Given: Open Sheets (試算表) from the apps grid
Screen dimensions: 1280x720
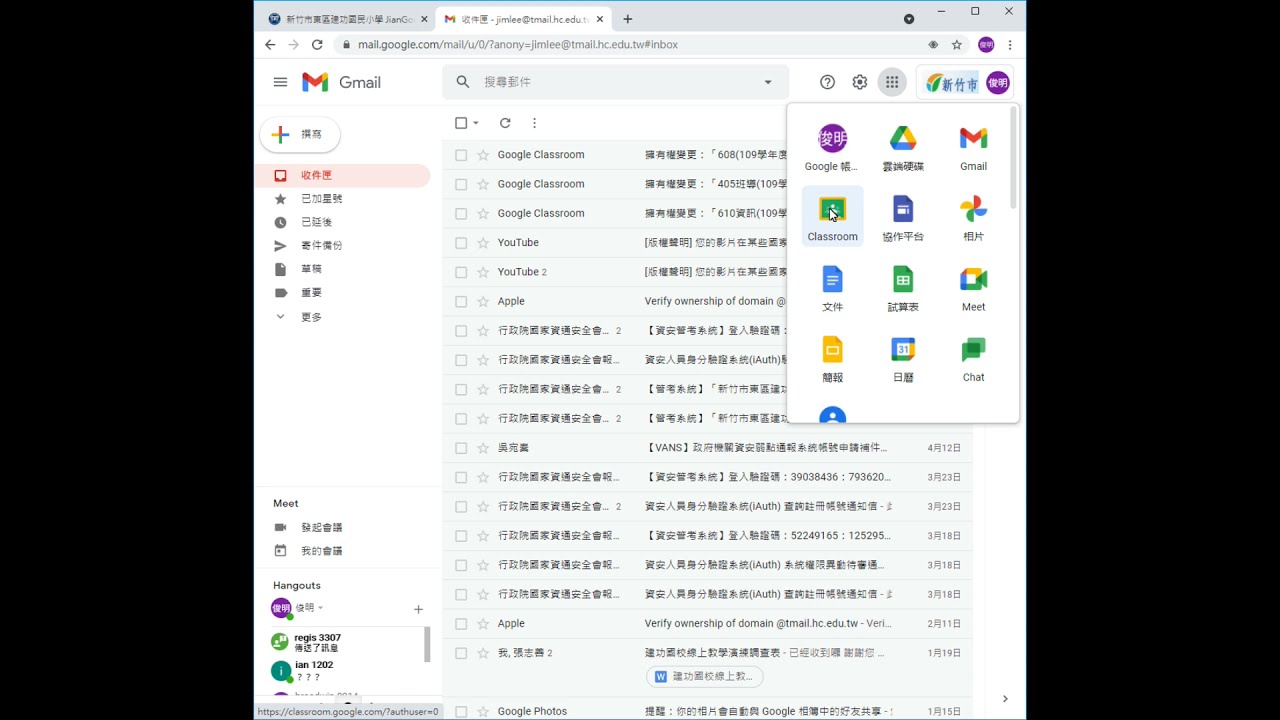Looking at the screenshot, I should [x=903, y=289].
